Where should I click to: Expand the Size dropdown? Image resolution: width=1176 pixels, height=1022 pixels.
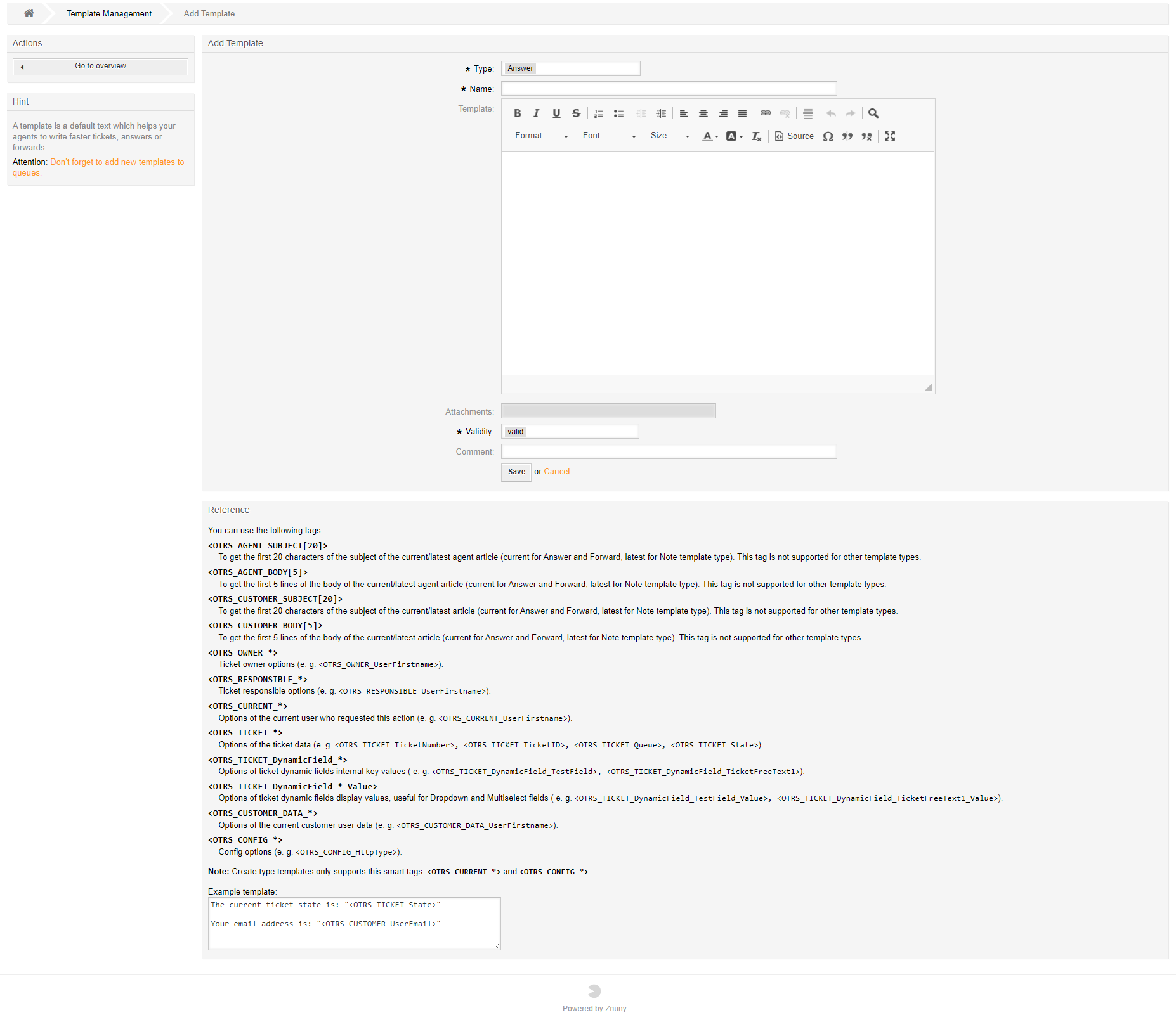click(x=669, y=136)
